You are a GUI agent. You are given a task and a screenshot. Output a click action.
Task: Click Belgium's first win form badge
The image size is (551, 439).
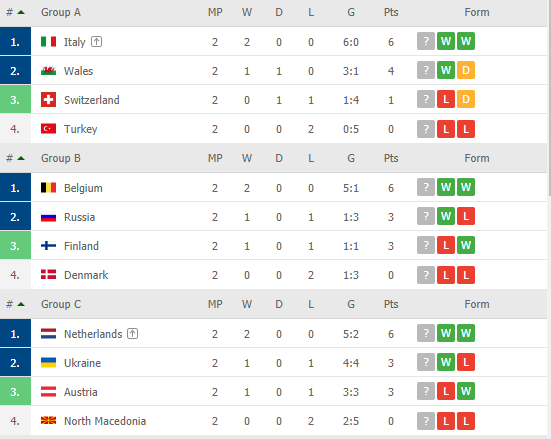point(446,187)
